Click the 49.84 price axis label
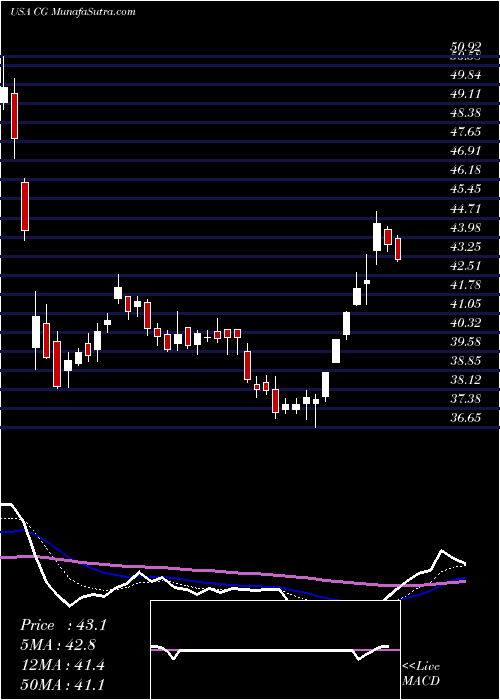500x700 pixels. coord(466,75)
